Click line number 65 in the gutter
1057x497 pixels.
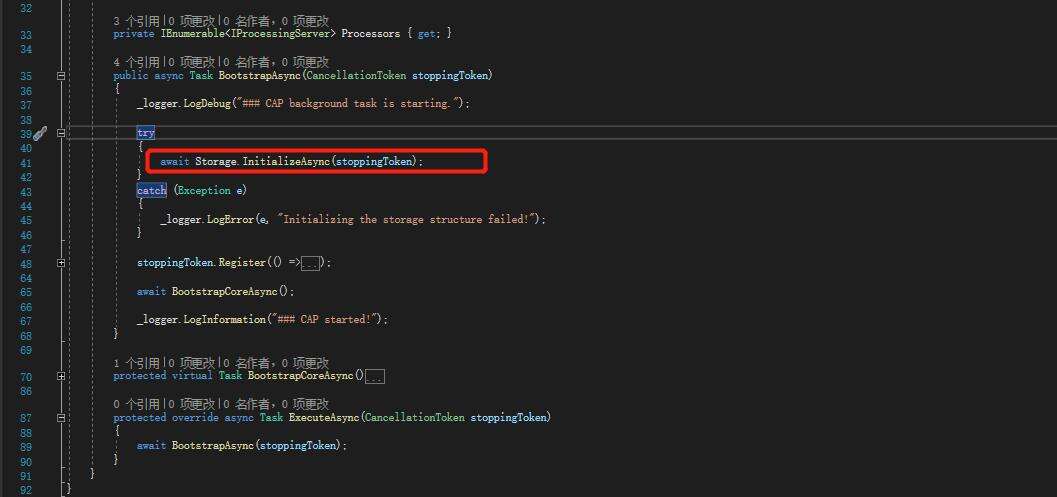click(x=25, y=292)
